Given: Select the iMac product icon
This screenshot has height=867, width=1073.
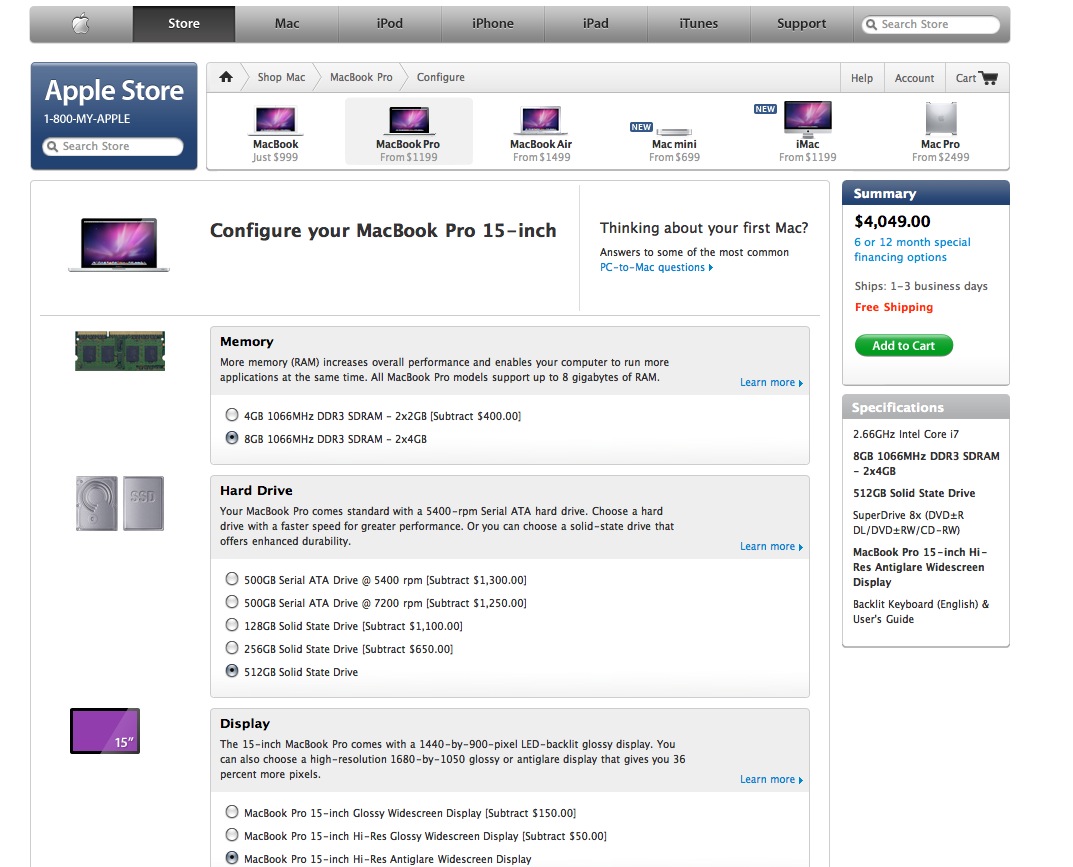Looking at the screenshot, I should click(x=807, y=118).
